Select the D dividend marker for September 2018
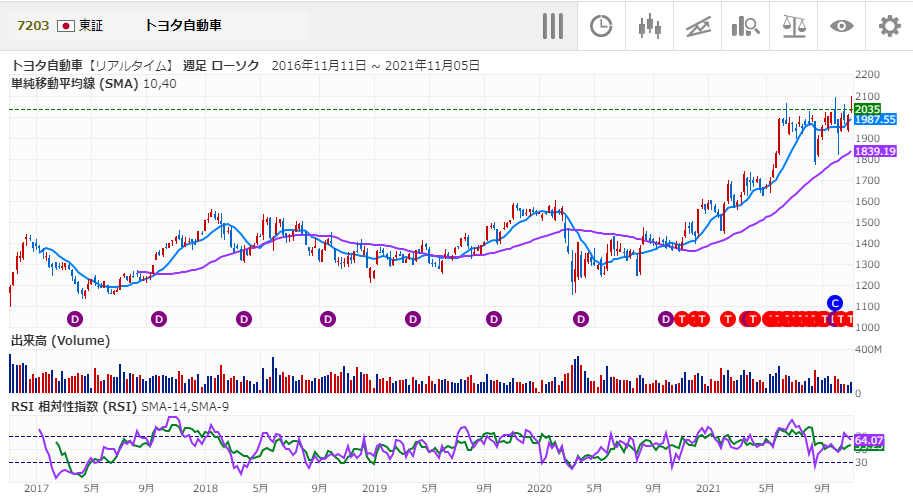The image size is (913, 503). point(328,319)
